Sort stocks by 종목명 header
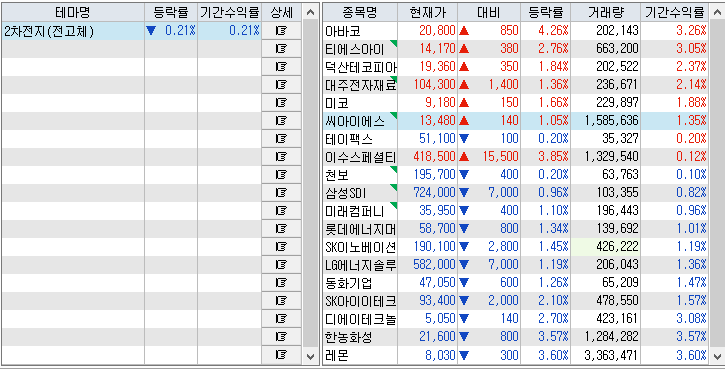 360,12
